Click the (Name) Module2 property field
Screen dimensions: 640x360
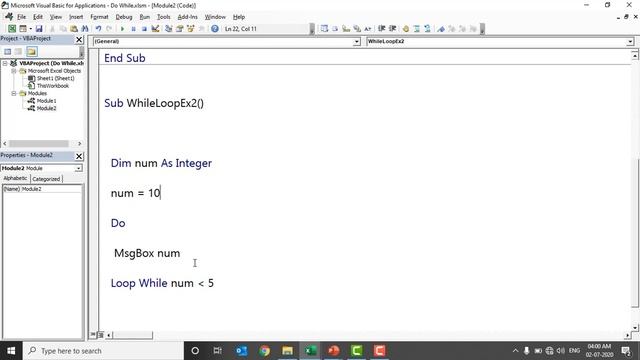[42, 189]
